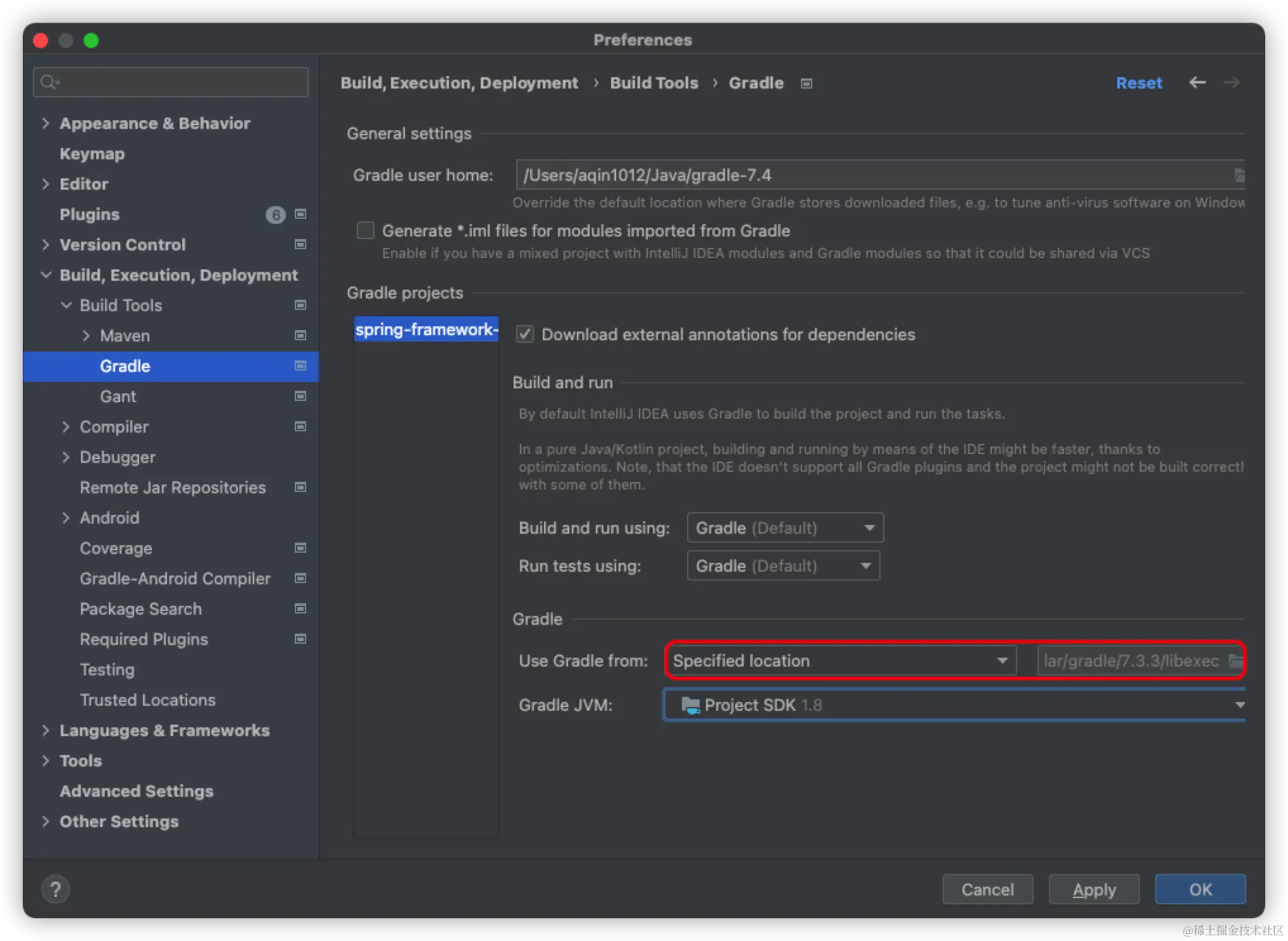Click project-settings icon next to Version Control
The height and width of the screenshot is (941, 1288).
coord(300,245)
